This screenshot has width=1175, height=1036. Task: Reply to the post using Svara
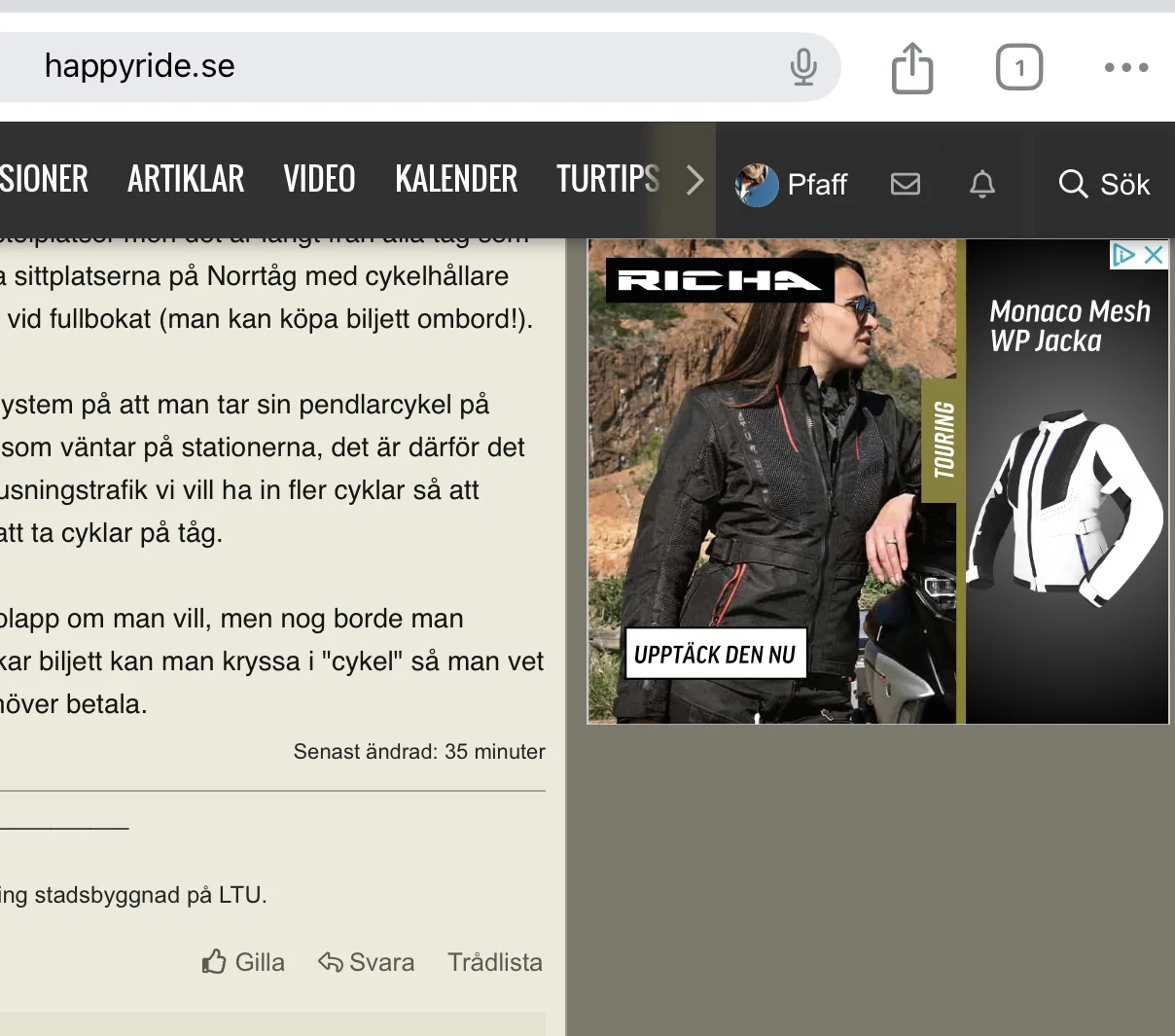pyautogui.click(x=366, y=962)
